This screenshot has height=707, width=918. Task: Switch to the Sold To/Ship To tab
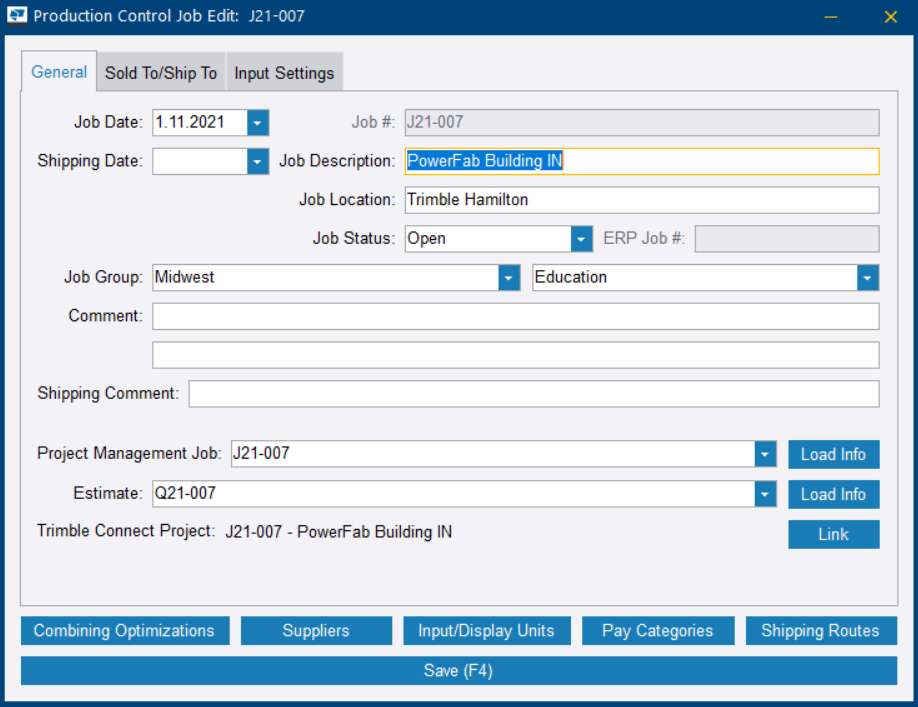pyautogui.click(x=160, y=72)
